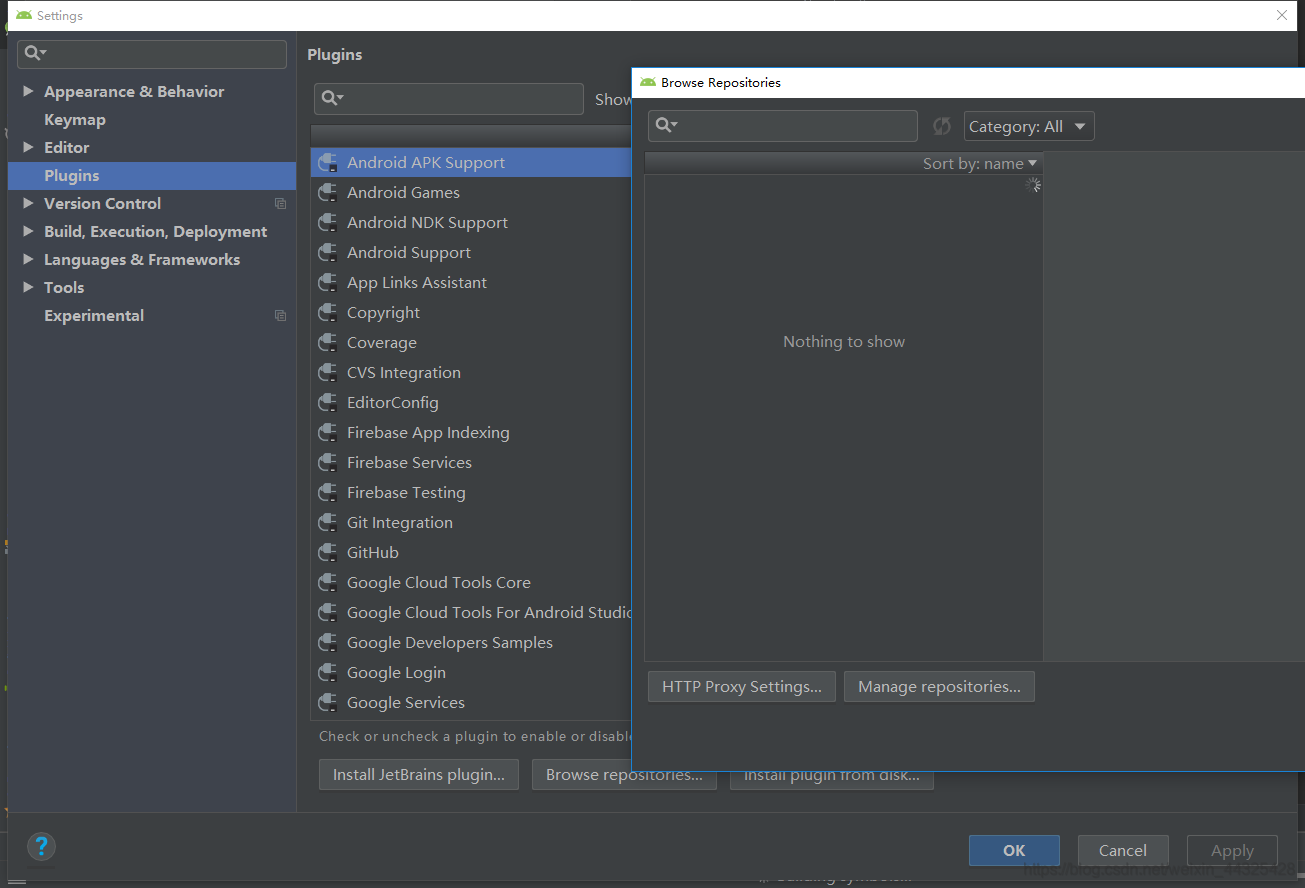The height and width of the screenshot is (888, 1305).
Task: Select the Android Games plugin row
Action: pos(471,193)
